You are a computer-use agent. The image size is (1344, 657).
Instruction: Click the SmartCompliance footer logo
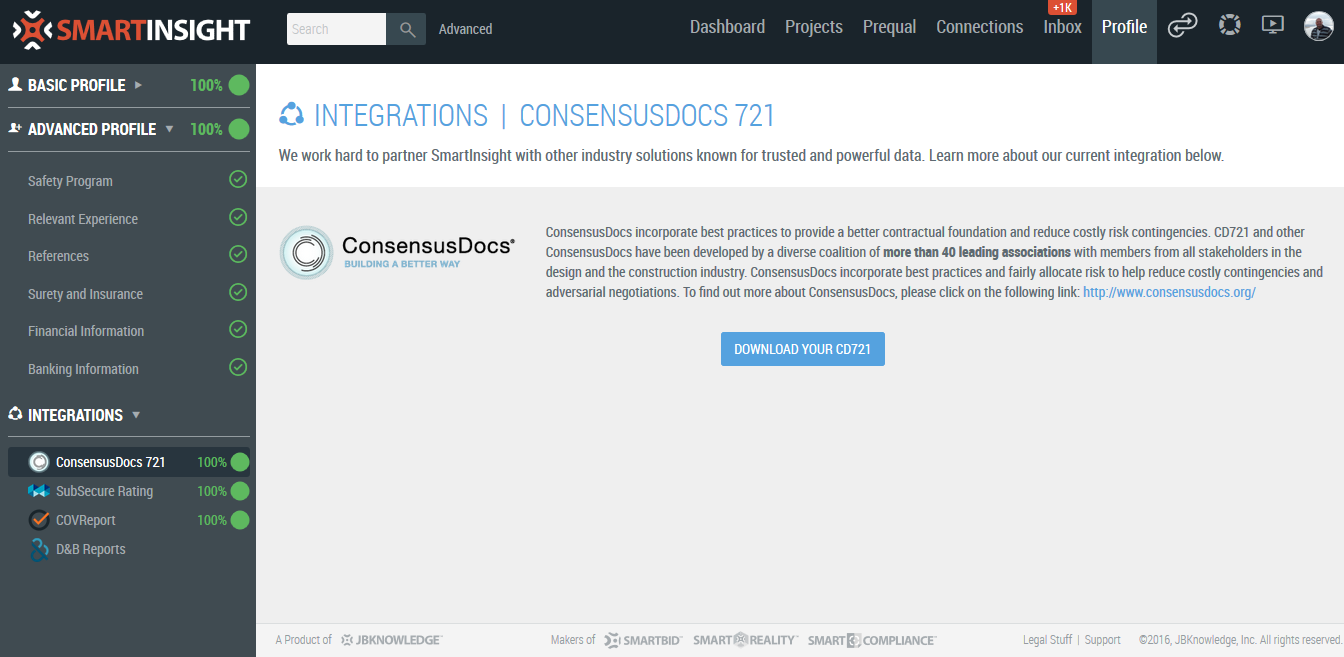872,640
